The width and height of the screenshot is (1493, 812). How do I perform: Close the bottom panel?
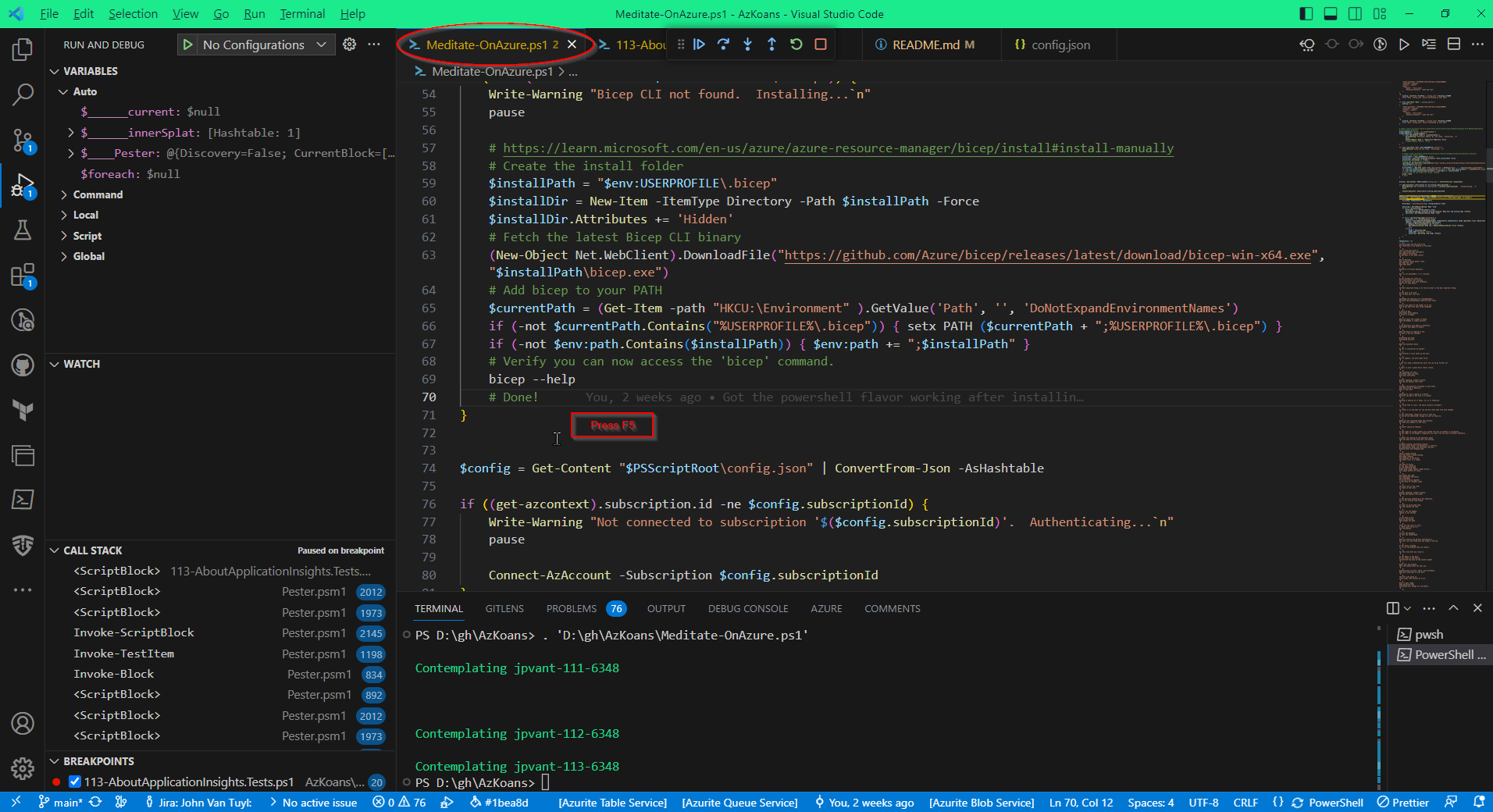[1477, 607]
